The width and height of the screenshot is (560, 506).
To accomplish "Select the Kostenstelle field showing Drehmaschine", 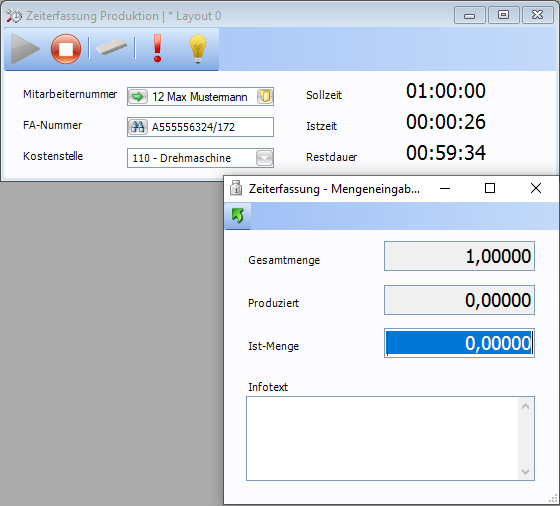I will 200,158.
